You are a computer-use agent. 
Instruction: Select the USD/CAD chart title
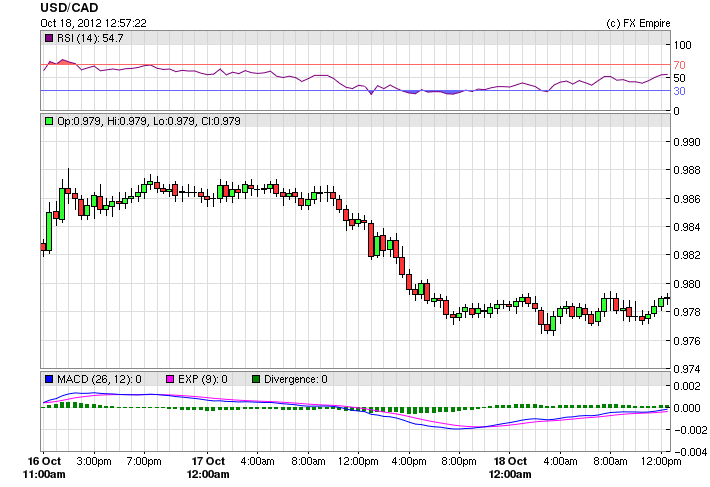point(69,8)
